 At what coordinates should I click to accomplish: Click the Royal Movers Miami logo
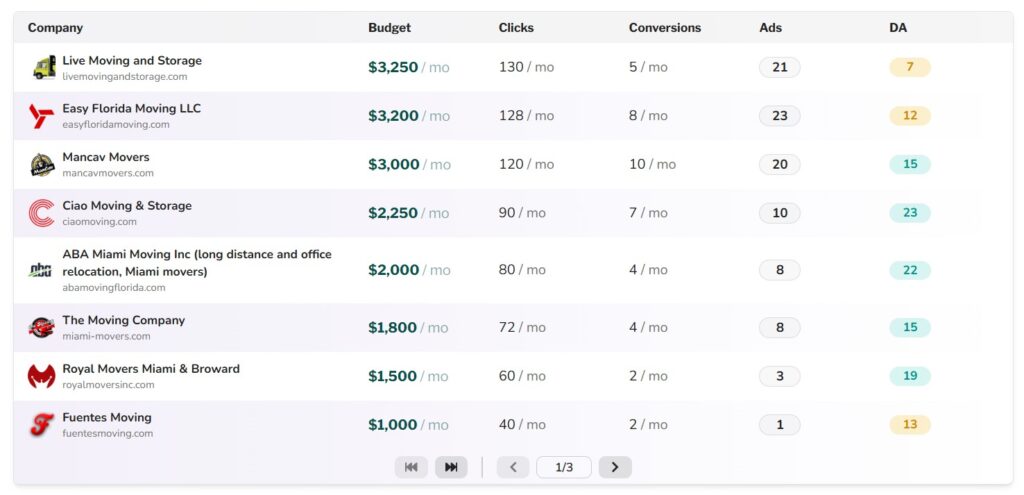(x=42, y=376)
